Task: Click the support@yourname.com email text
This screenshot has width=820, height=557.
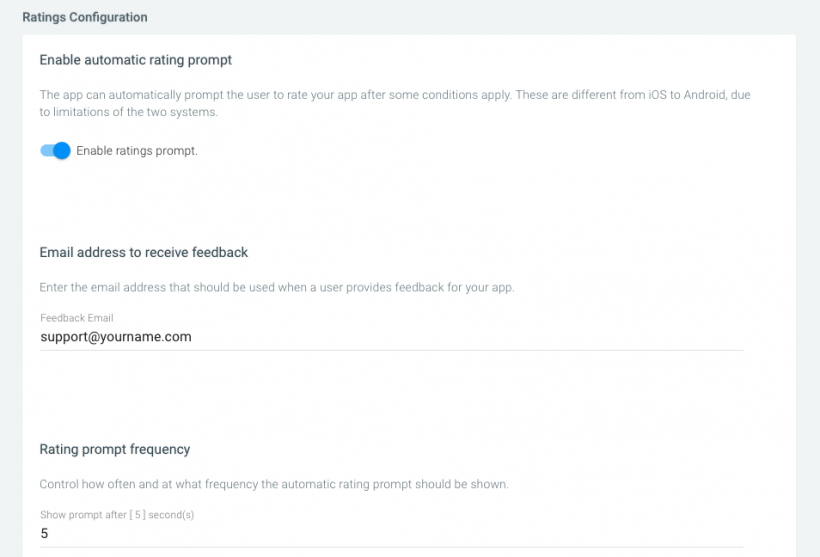Action: 116,337
